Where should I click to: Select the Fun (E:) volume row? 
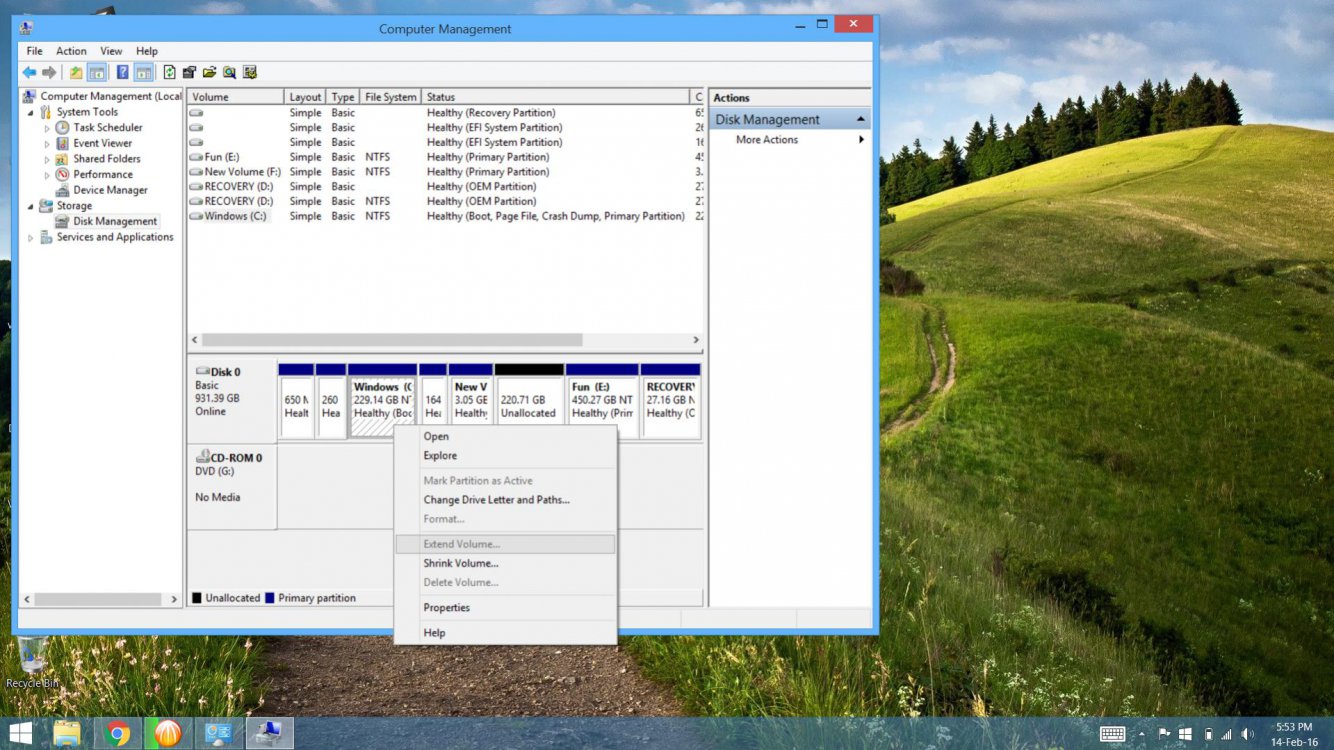point(445,157)
